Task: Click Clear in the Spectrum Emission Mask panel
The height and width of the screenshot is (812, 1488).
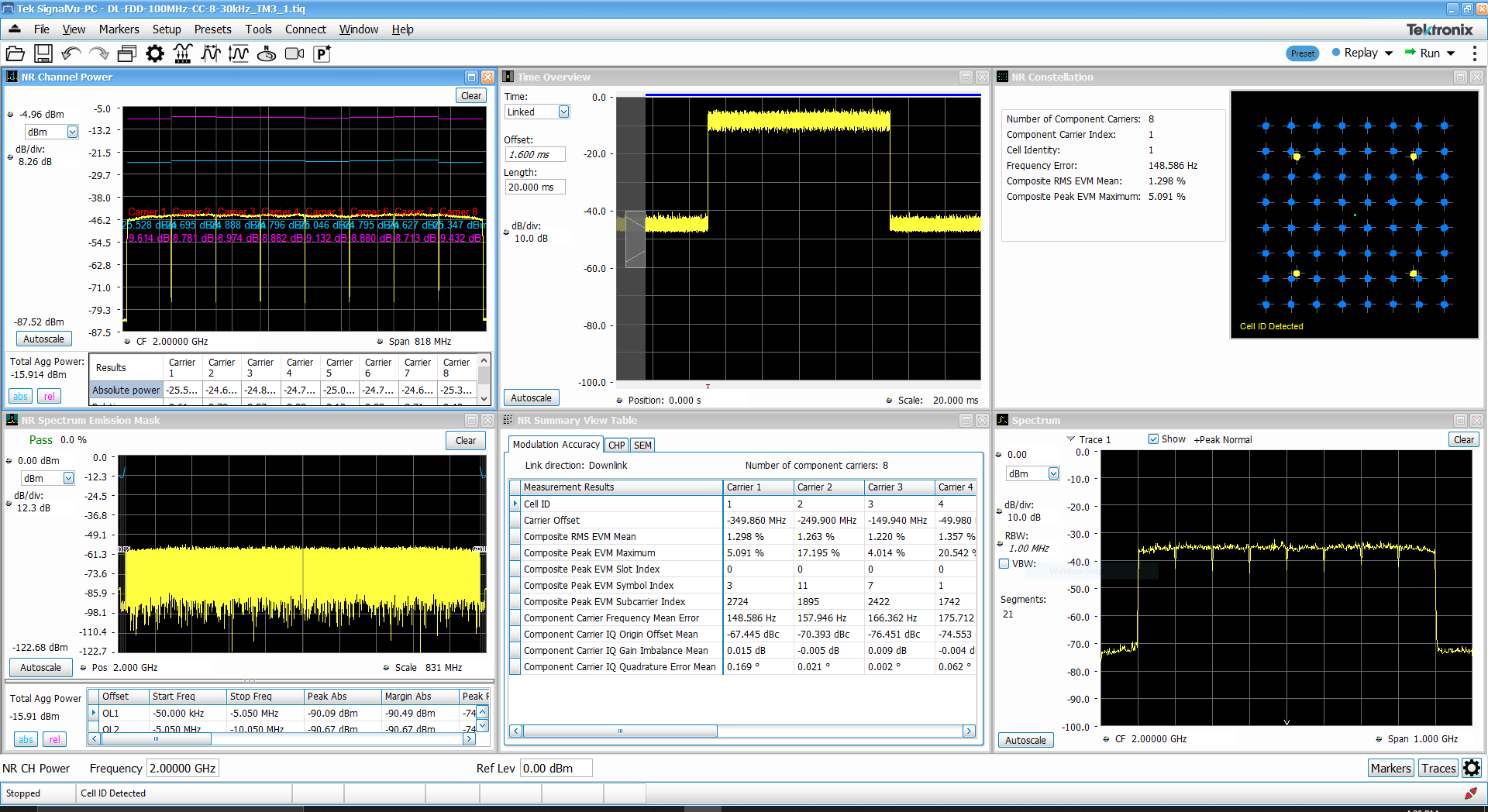Action: (465, 441)
